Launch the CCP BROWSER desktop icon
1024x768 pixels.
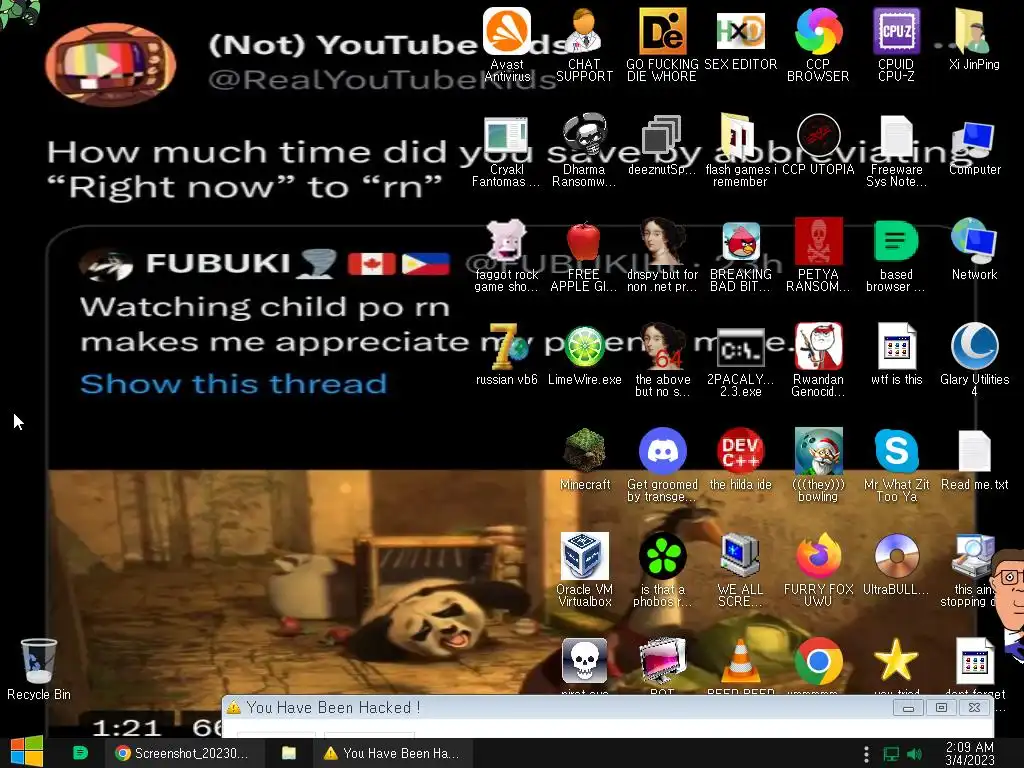click(818, 45)
